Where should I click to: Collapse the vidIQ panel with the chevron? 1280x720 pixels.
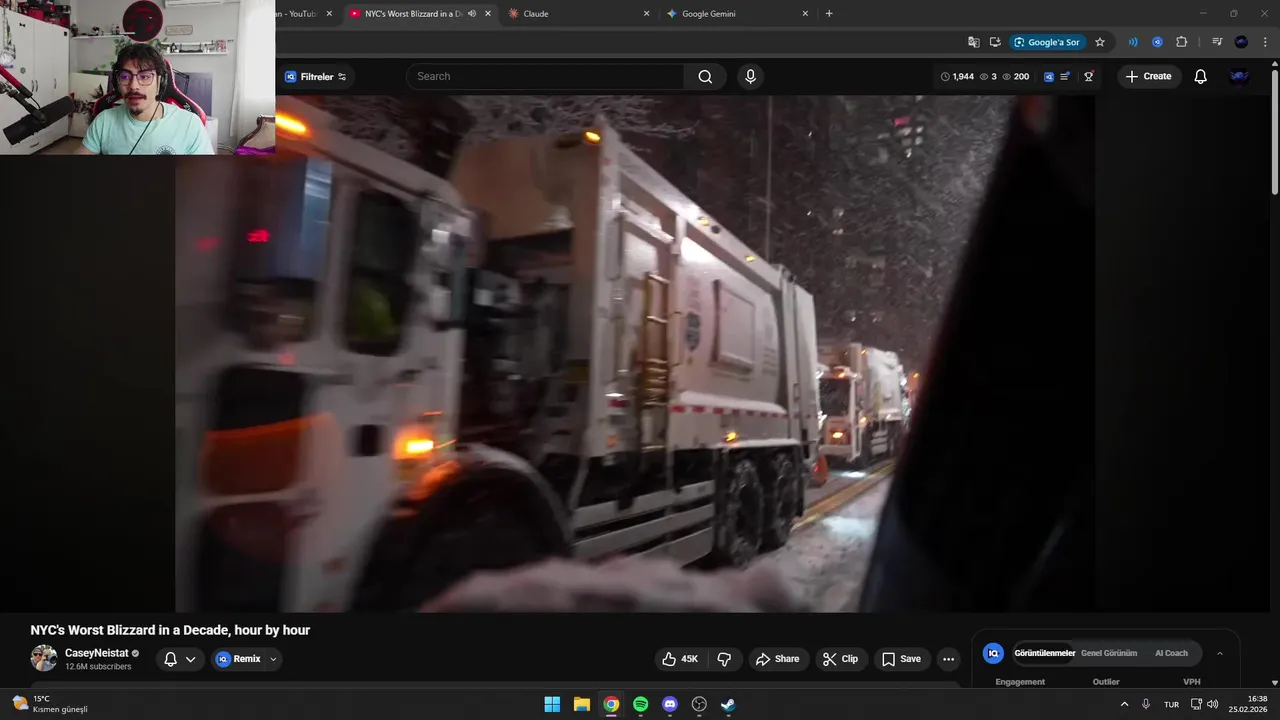click(x=1219, y=653)
